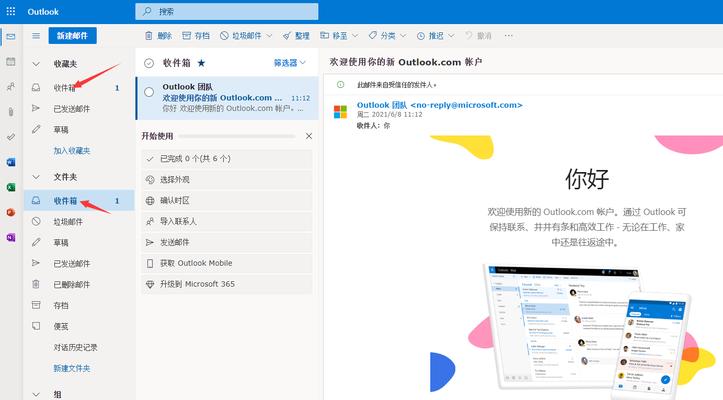Tick the Outlook 团队 message checkbox circle
723x400 pixels.
[149, 92]
